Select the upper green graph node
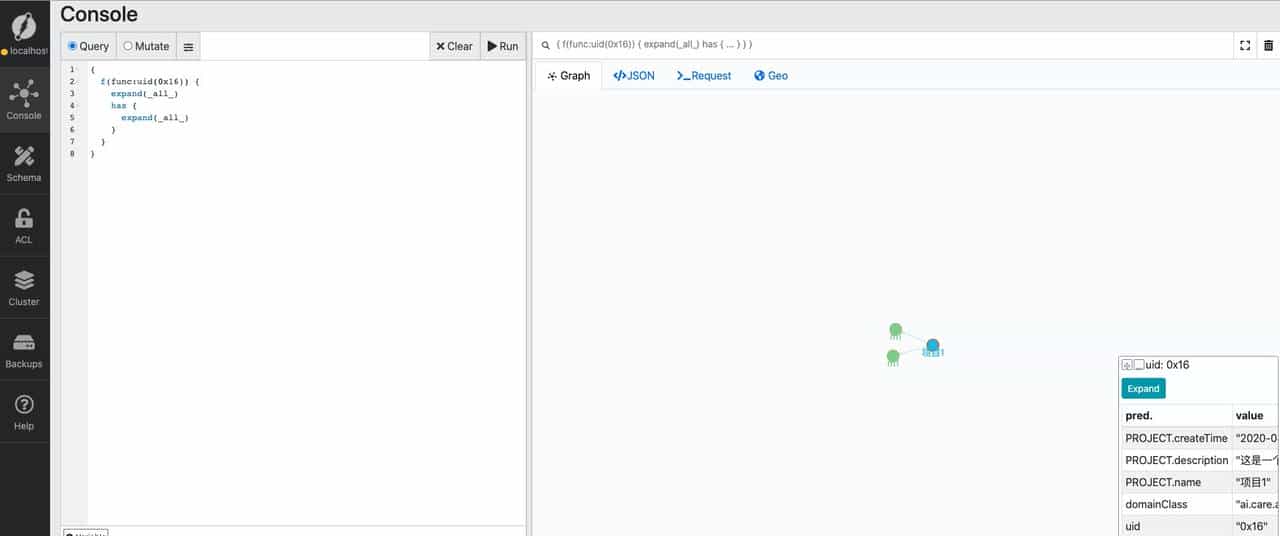The width and height of the screenshot is (1280, 536). [x=896, y=330]
